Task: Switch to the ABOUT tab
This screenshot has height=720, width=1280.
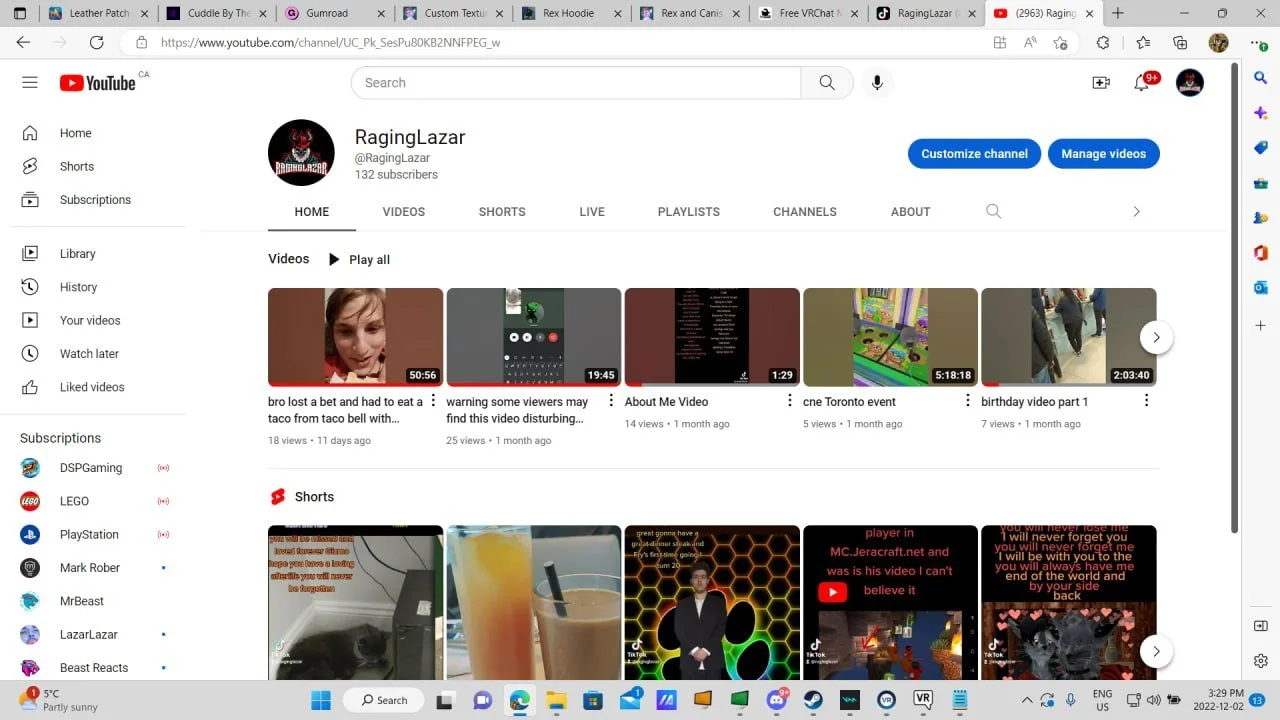Action: click(x=911, y=212)
